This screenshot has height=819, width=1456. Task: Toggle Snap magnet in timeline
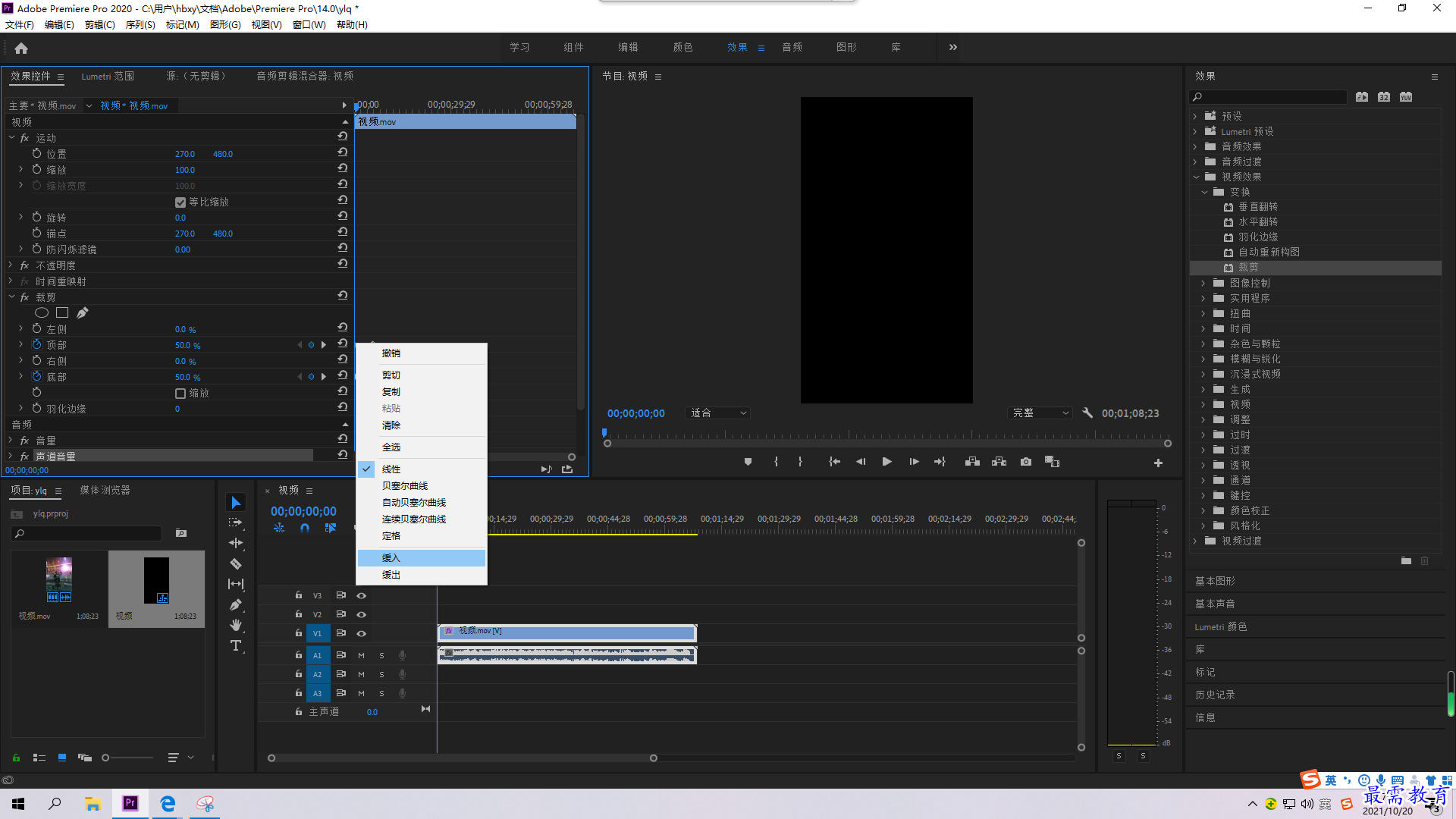(x=305, y=528)
